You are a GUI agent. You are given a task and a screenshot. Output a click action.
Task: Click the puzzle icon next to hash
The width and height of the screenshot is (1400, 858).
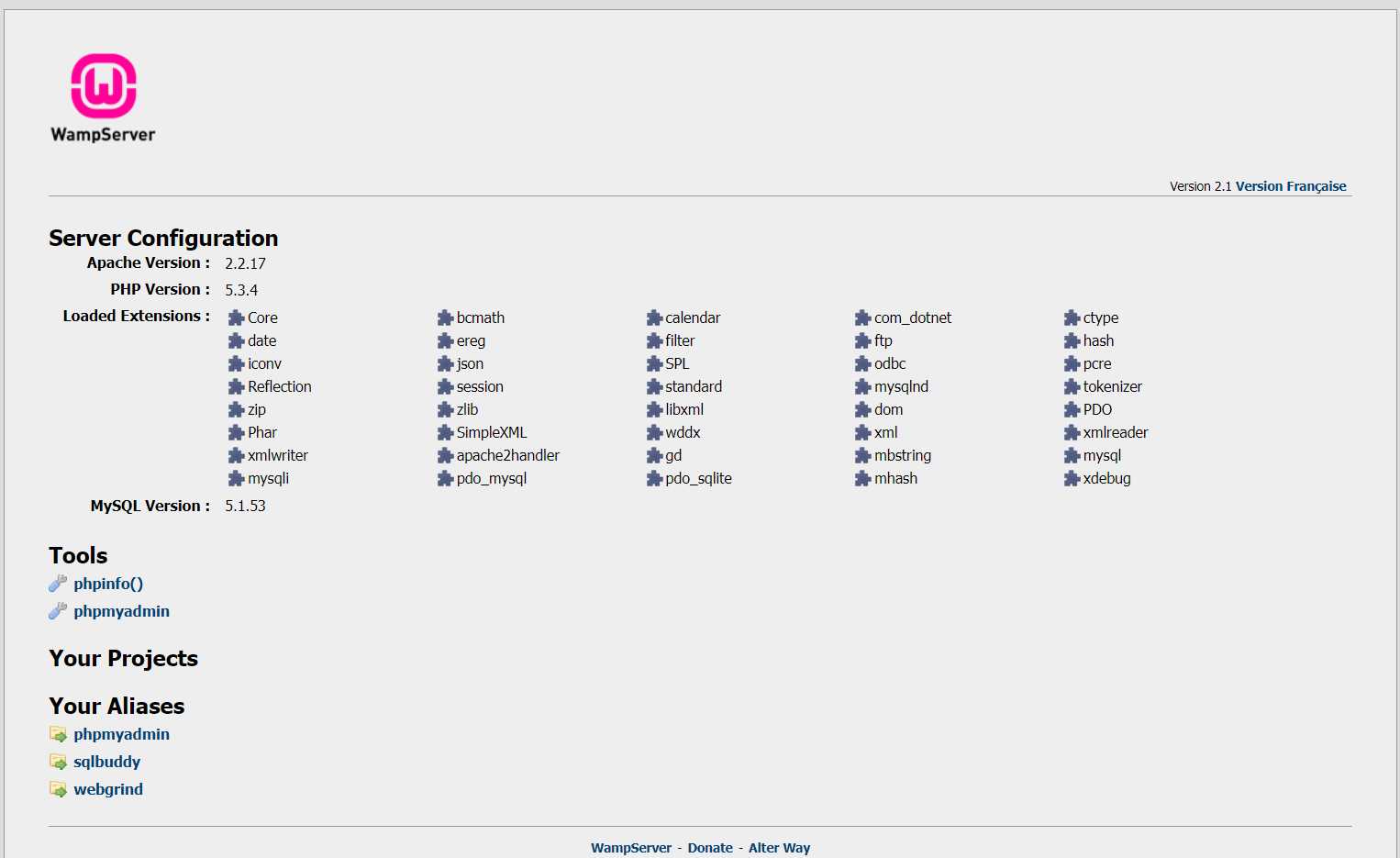(x=1072, y=340)
